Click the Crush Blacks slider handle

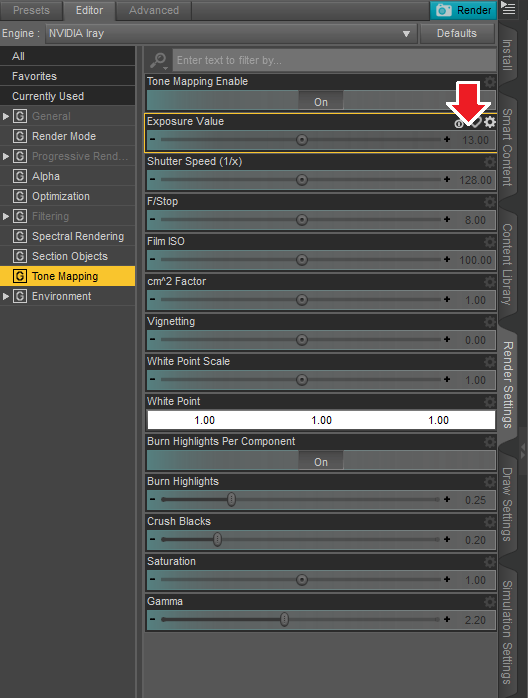point(217,540)
